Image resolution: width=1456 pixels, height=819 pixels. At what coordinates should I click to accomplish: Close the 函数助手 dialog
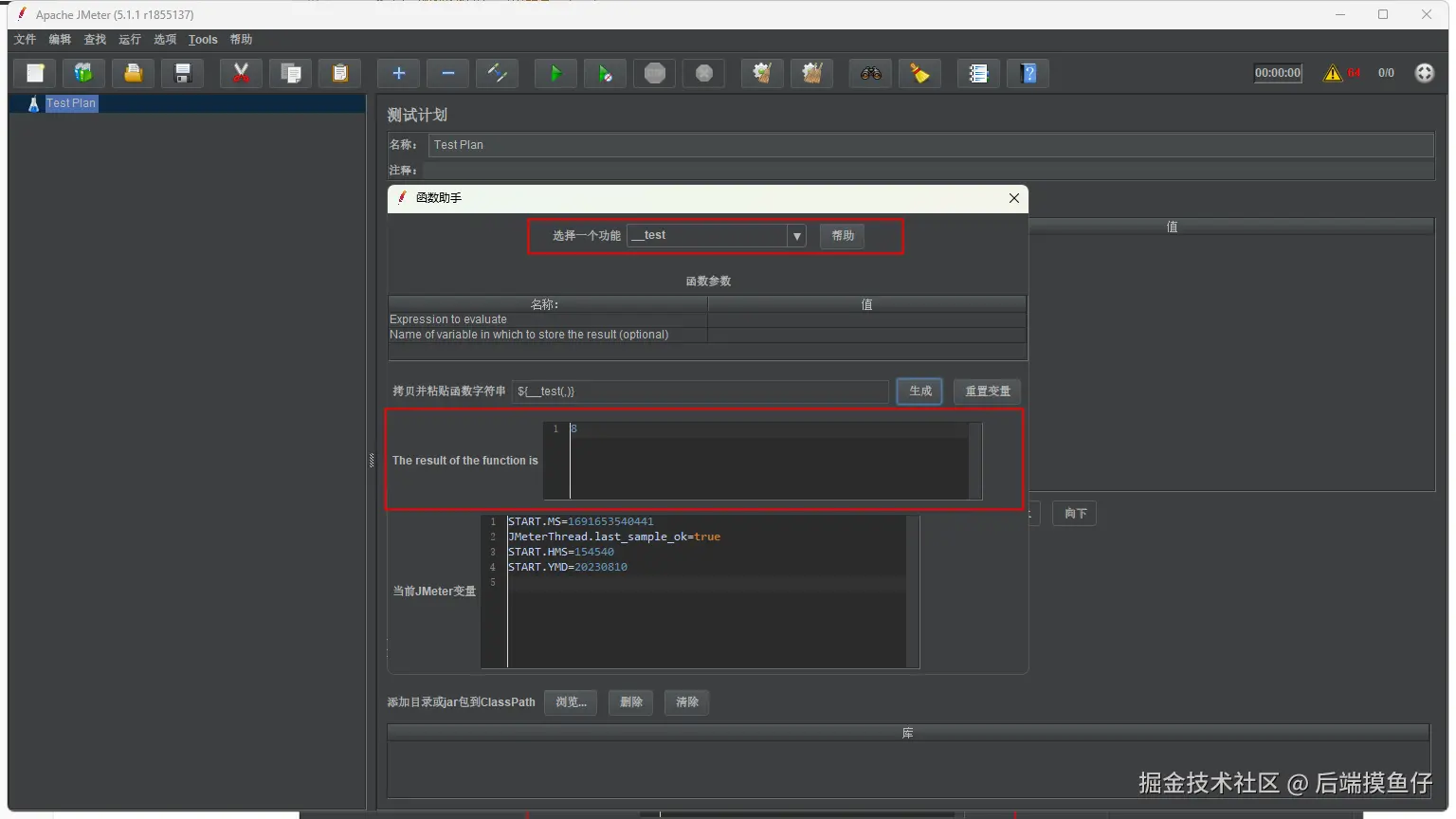pyautogui.click(x=1014, y=198)
